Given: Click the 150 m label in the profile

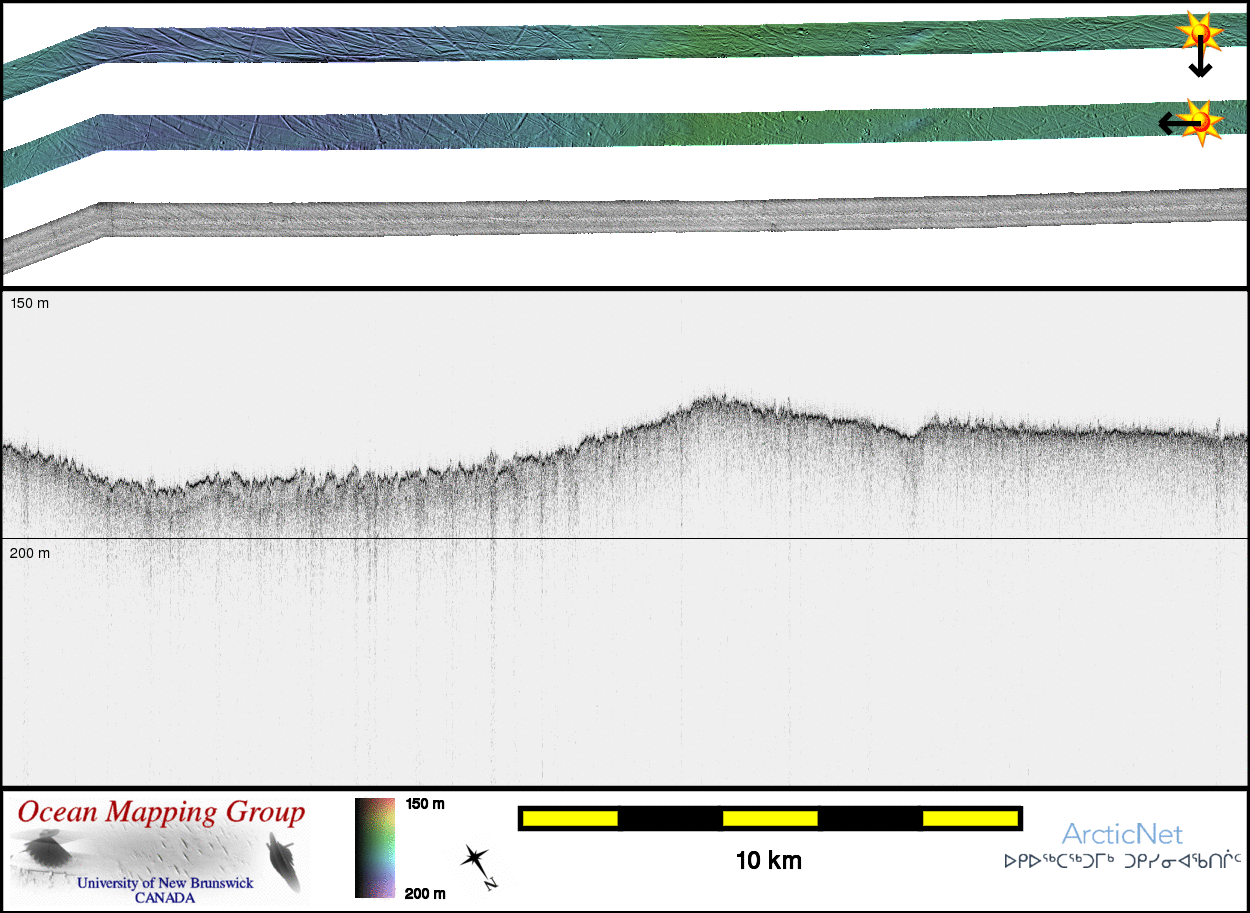Looking at the screenshot, I should pos(29,303).
